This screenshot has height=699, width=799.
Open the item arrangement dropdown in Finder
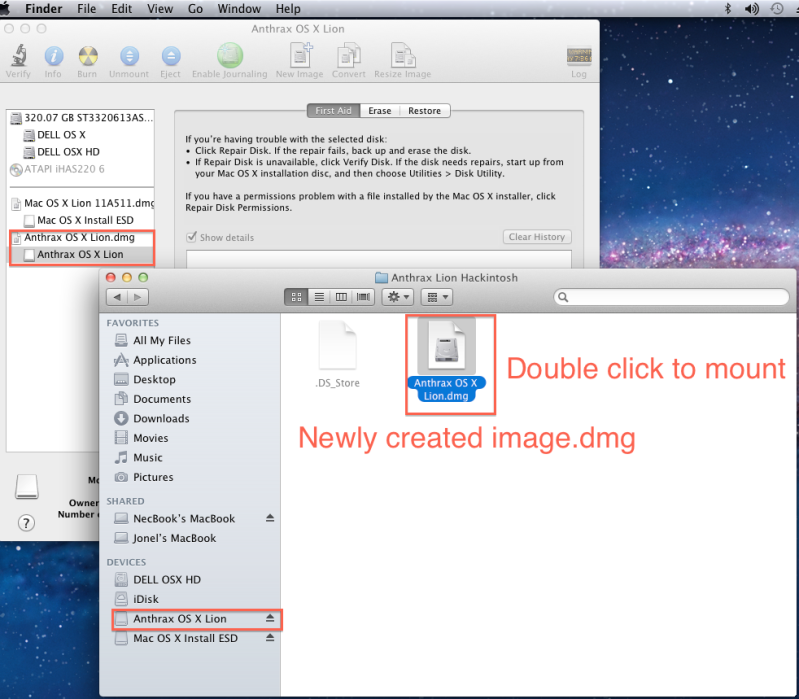pos(437,297)
